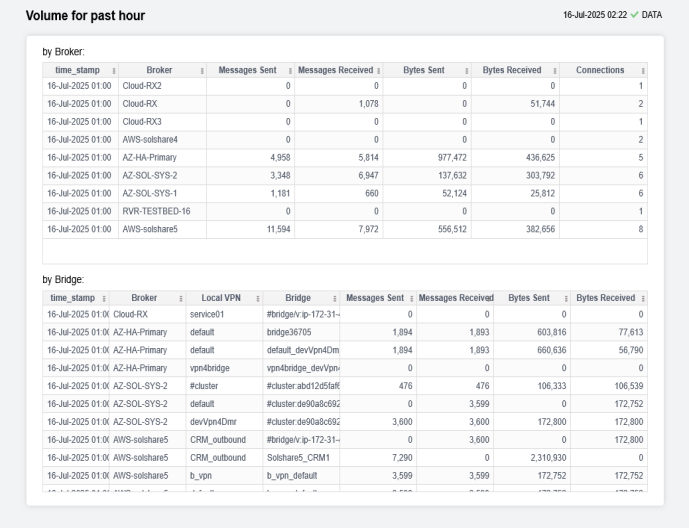The image size is (689, 528).
Task: Sort Broker table by Bytes Sent header
Action: click(x=423, y=71)
